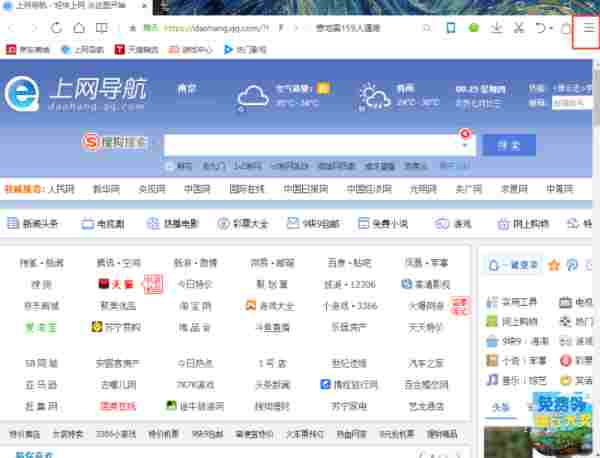Viewport: 600px width, 458px height.
Task: Click the orange star icon in right panel
Action: [x=554, y=265]
